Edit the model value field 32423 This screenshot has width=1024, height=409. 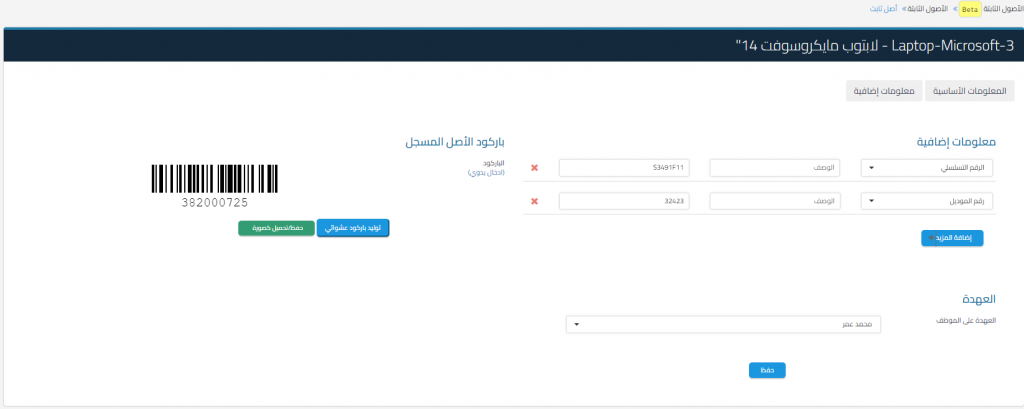pyautogui.click(x=624, y=201)
